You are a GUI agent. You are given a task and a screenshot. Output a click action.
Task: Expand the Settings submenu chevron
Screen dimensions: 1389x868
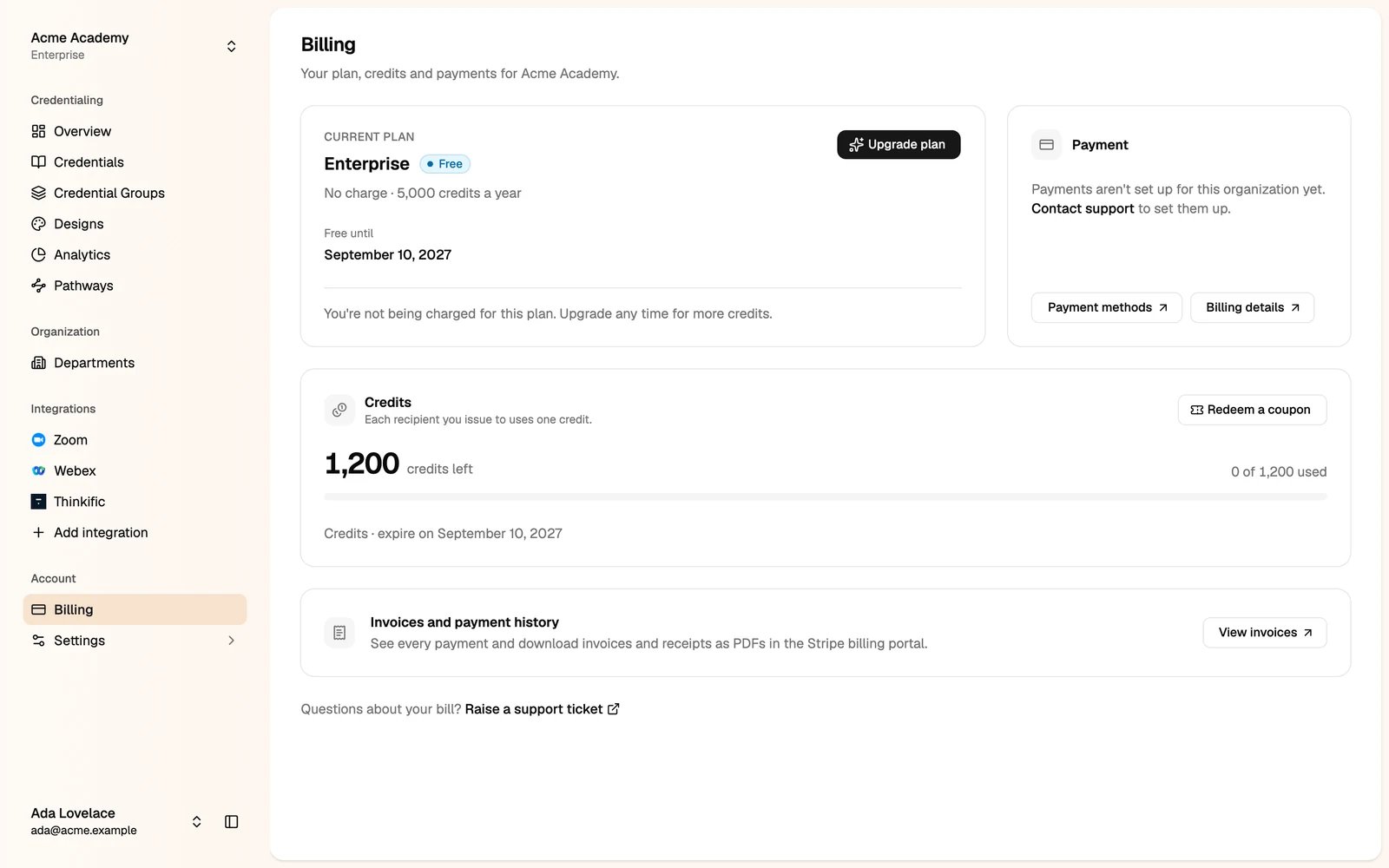pyautogui.click(x=231, y=641)
